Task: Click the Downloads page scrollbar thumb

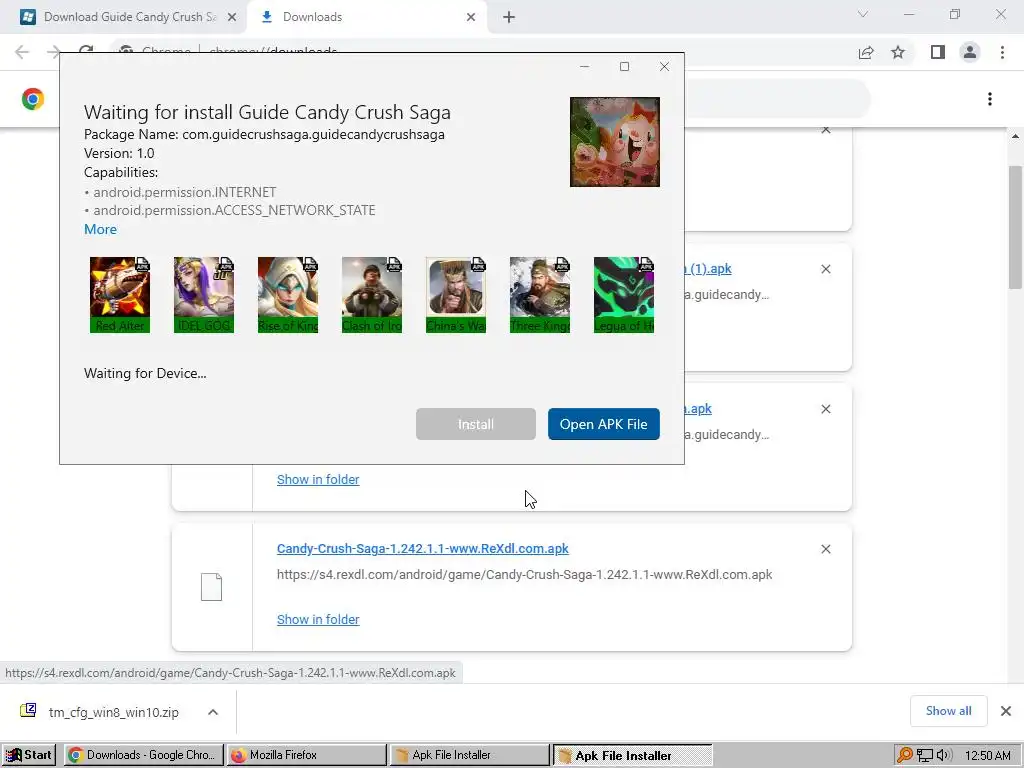Action: pyautogui.click(x=1015, y=227)
